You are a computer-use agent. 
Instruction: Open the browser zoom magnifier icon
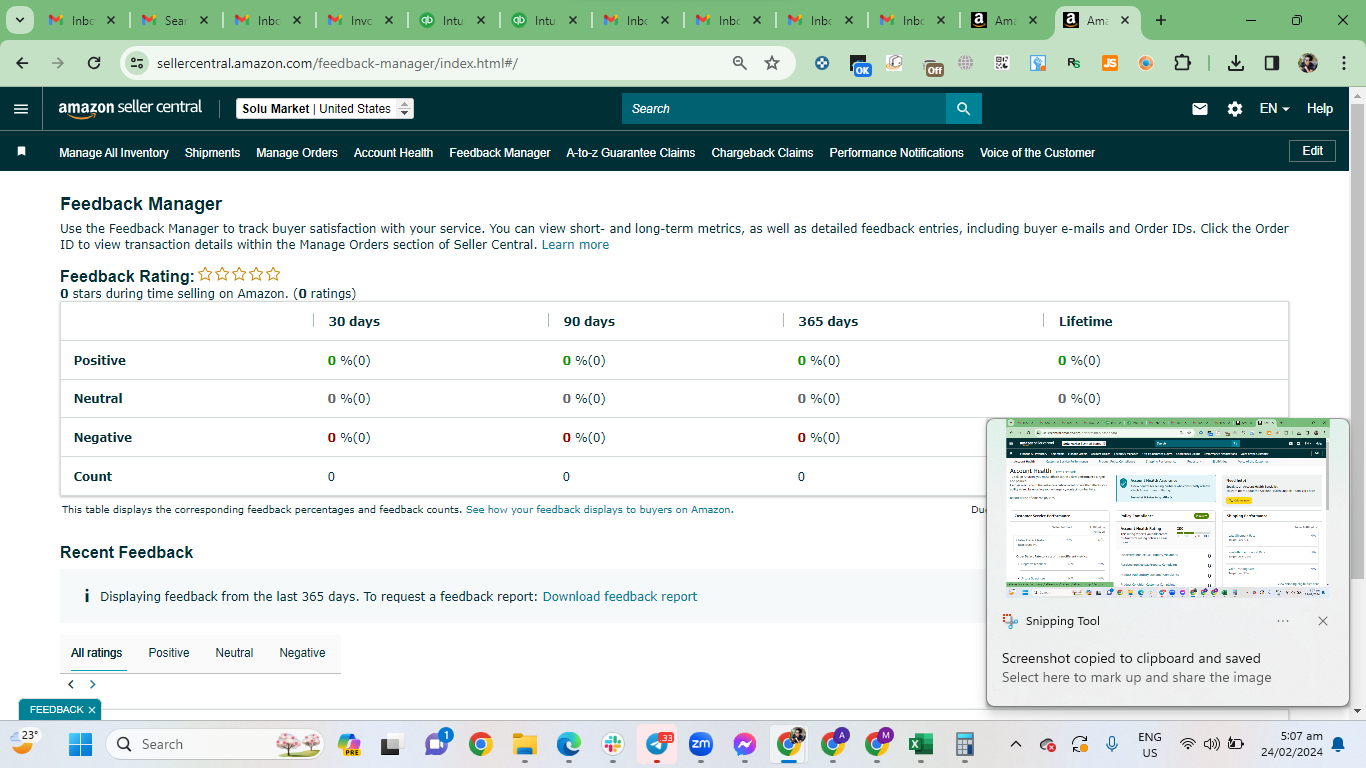coord(740,63)
